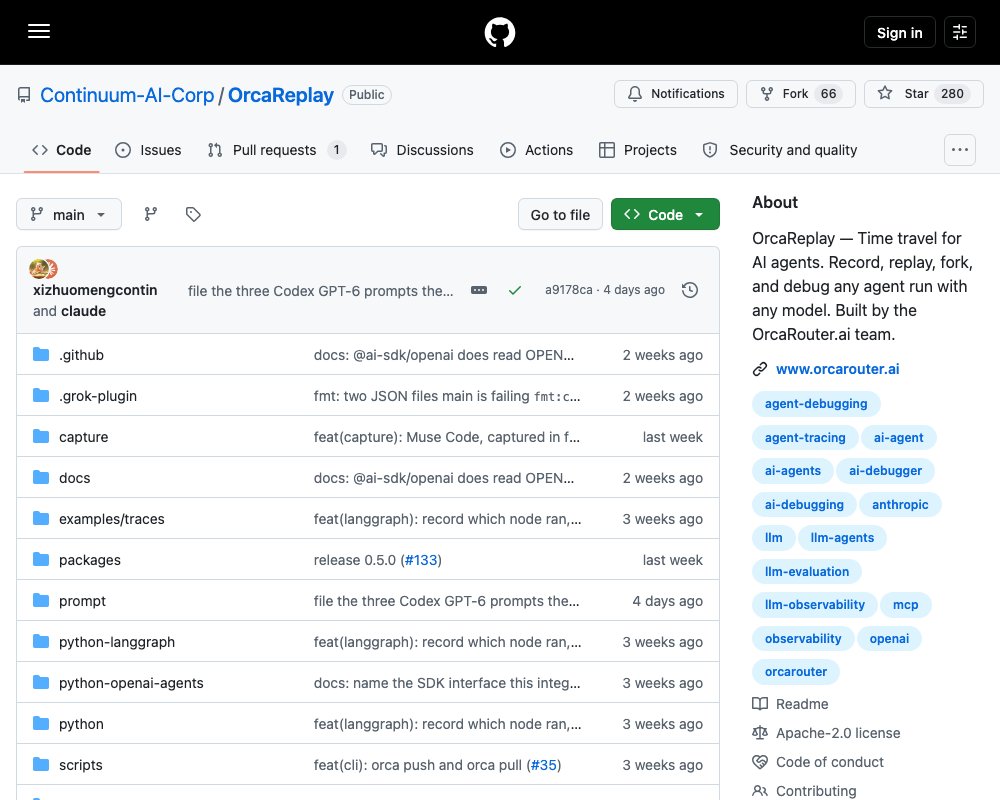
Task: Open the Pull requests tab
Action: coord(277,150)
